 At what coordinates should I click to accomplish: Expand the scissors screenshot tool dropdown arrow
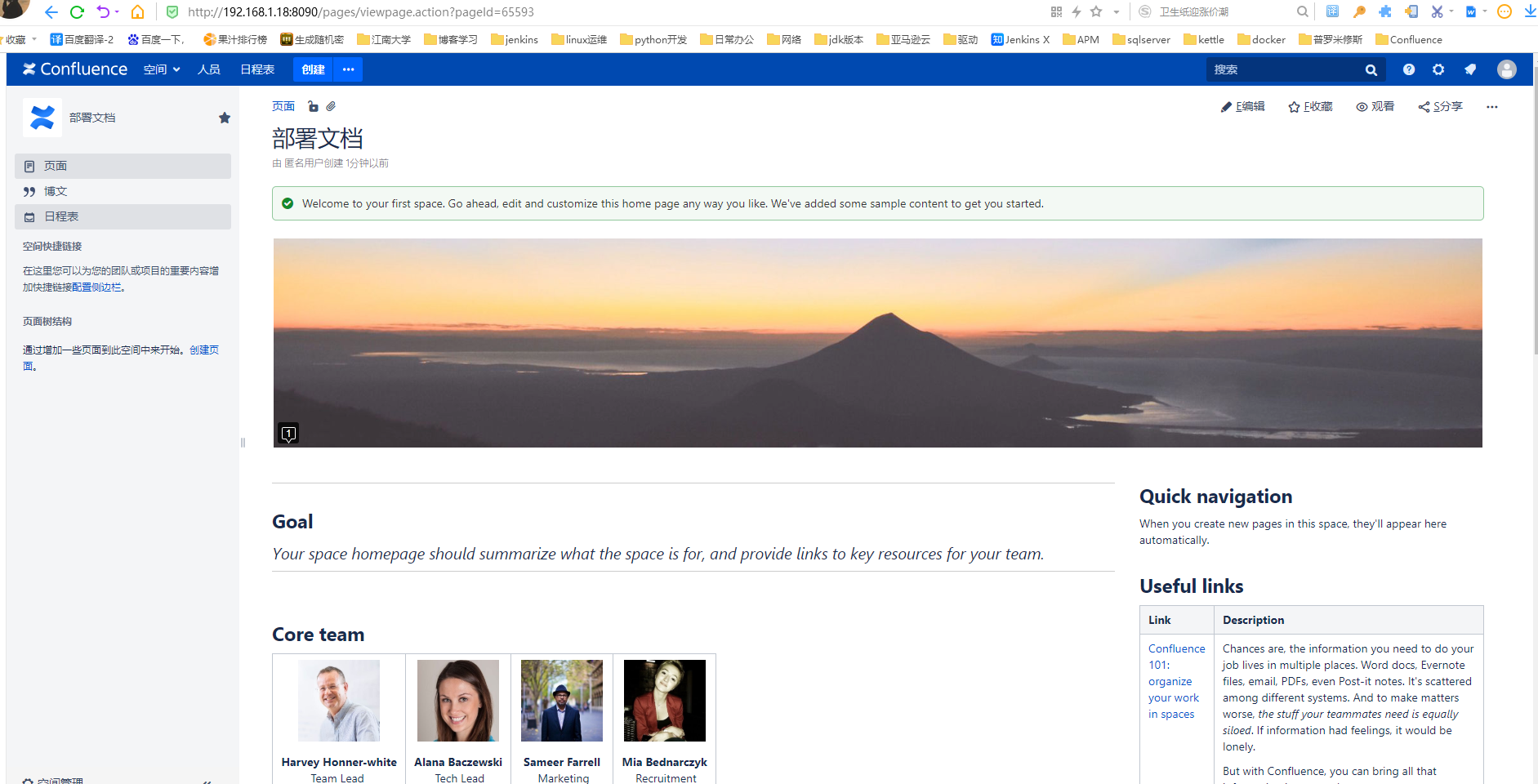[1451, 11]
